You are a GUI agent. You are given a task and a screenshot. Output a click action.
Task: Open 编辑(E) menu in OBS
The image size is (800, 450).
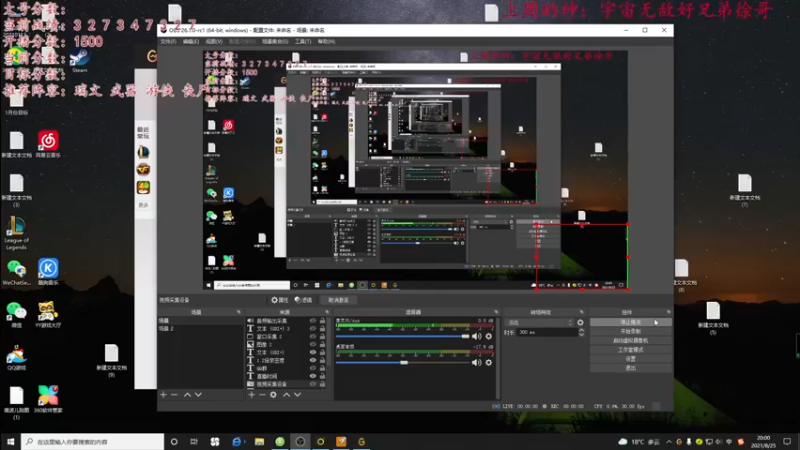click(x=191, y=41)
